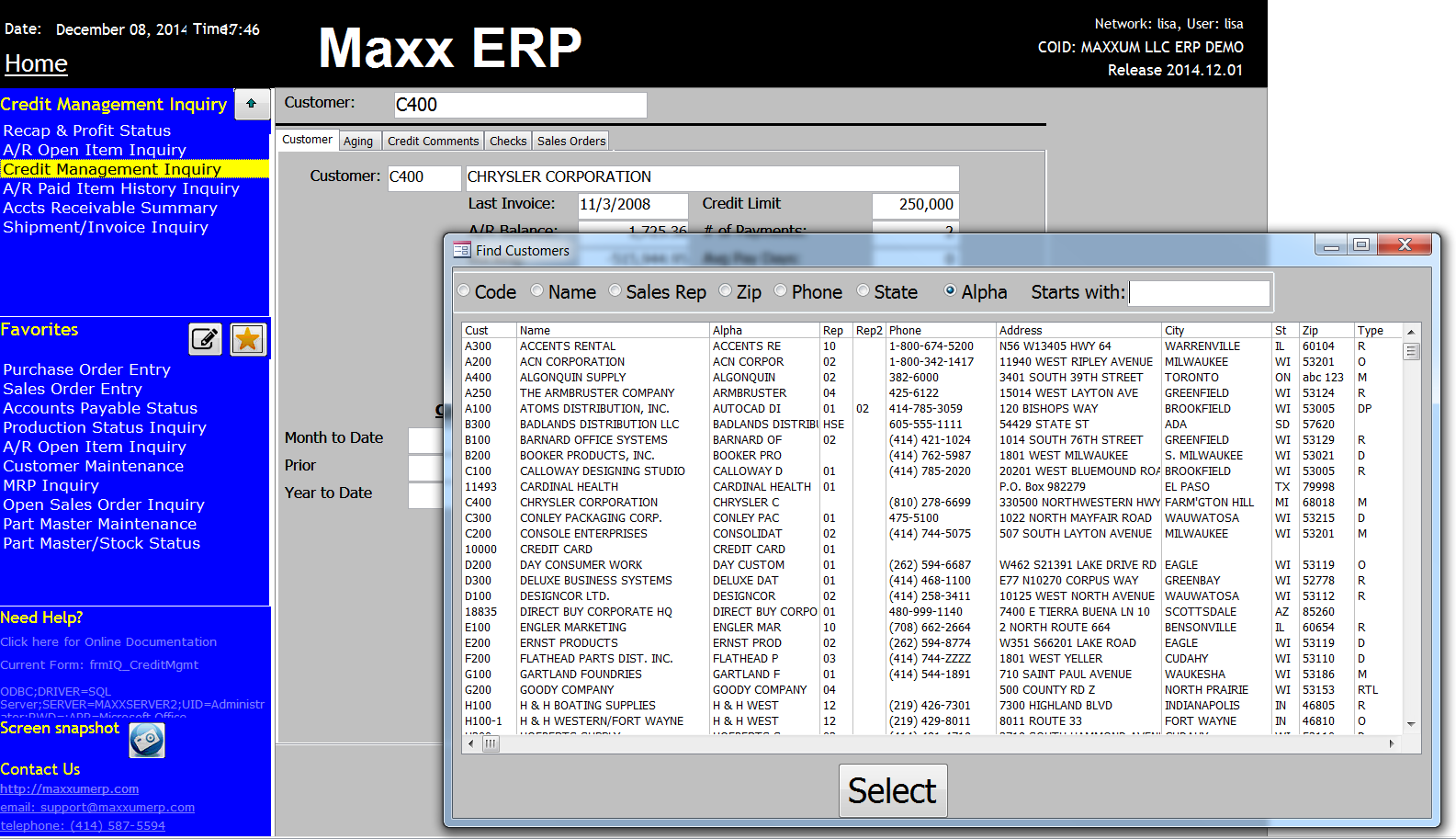Select the ALGONQUIN SUPPLY customer row
Image resolution: width=1456 pixels, height=839 pixels.
point(932,378)
